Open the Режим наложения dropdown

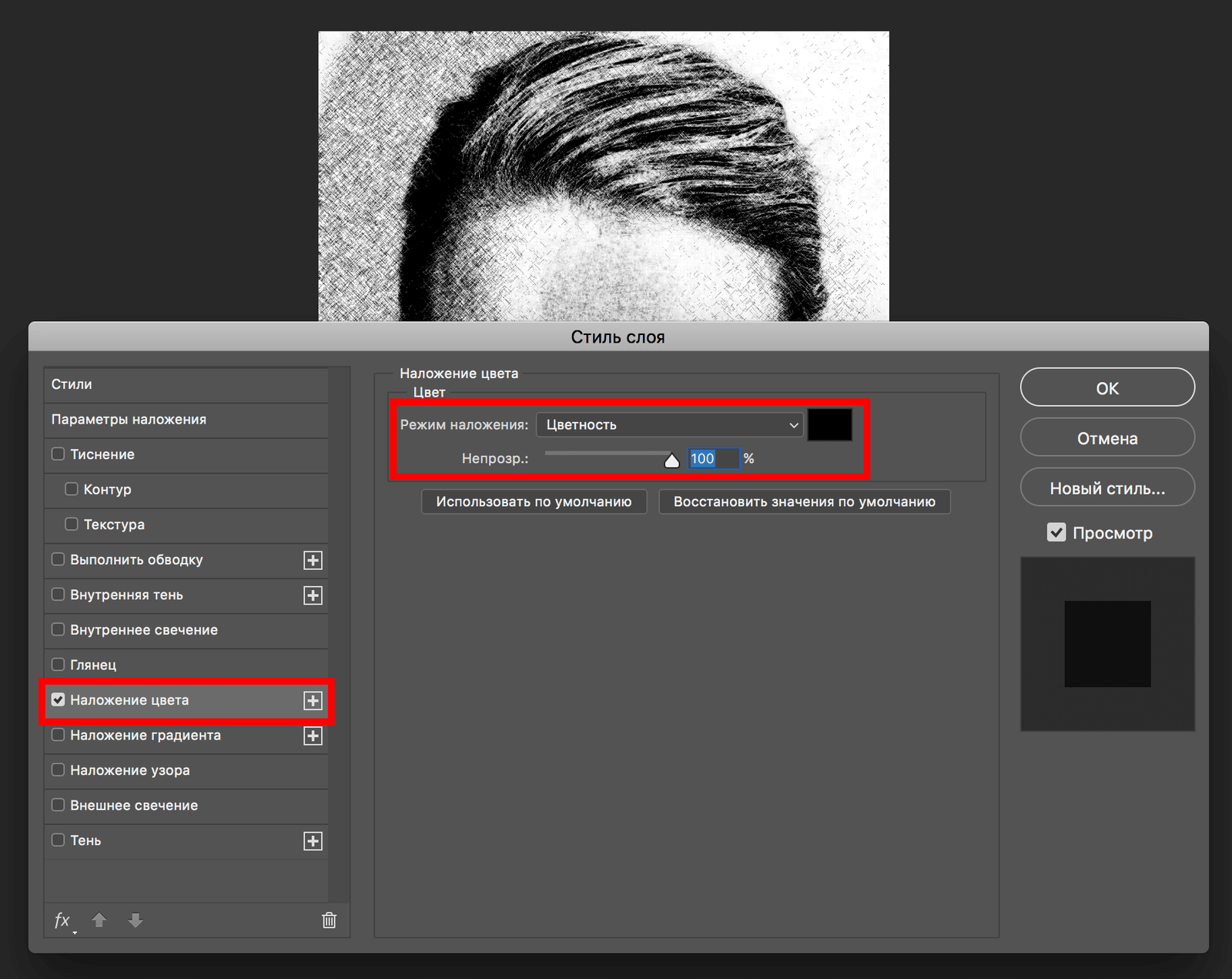click(x=670, y=425)
